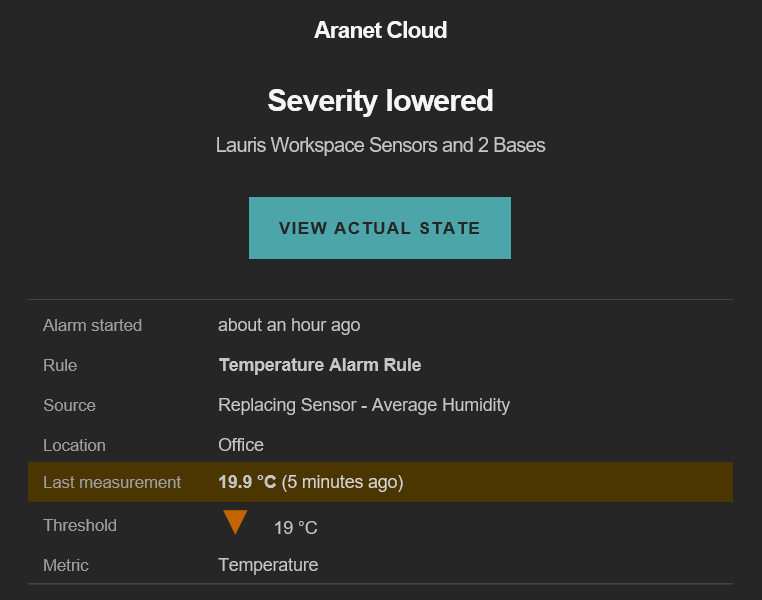Click the "about an hour ago" text
The image size is (762, 600).
[x=289, y=325]
